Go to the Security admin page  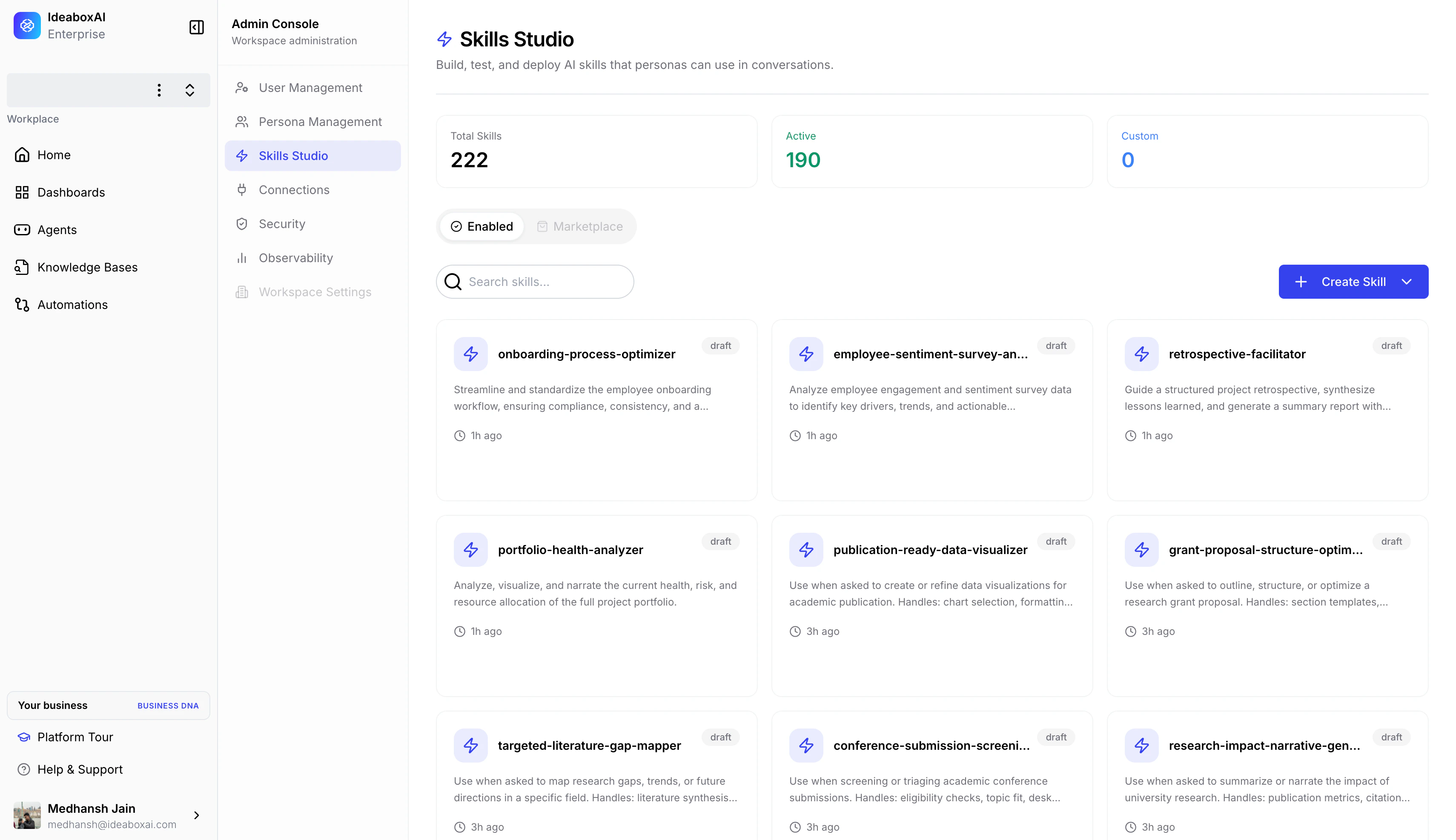[313, 224]
